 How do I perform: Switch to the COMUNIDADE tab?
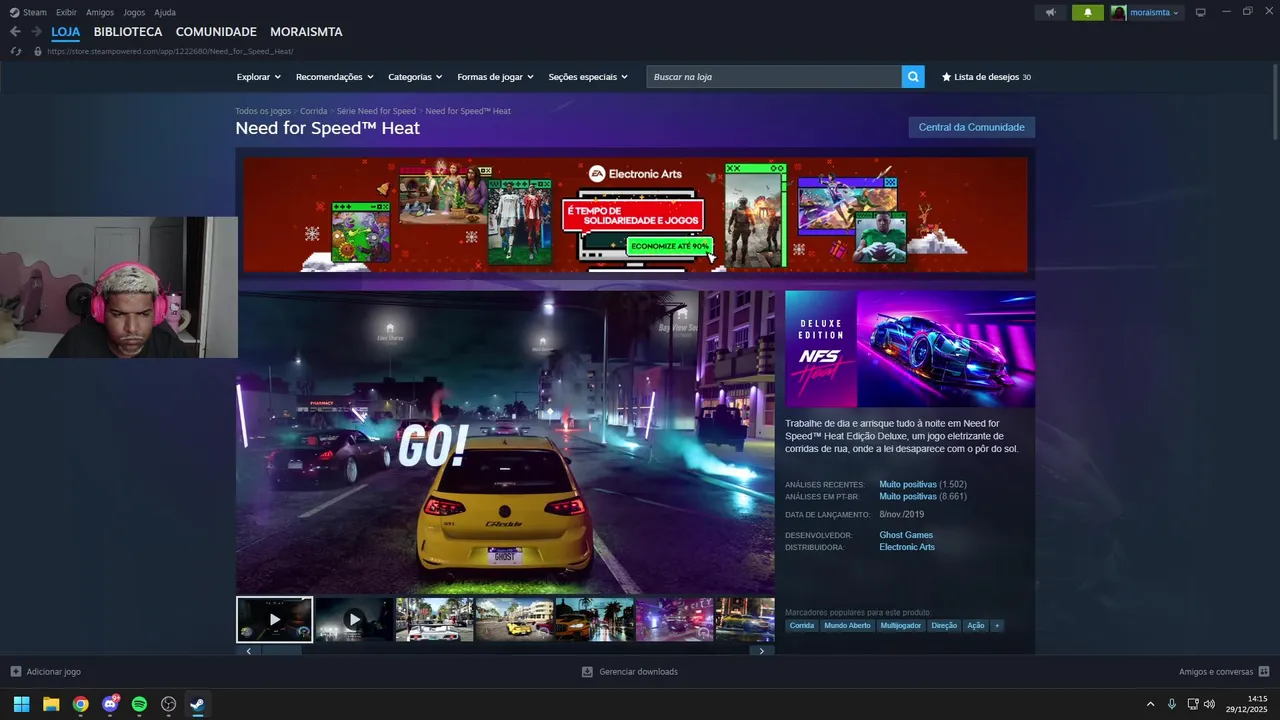point(216,32)
